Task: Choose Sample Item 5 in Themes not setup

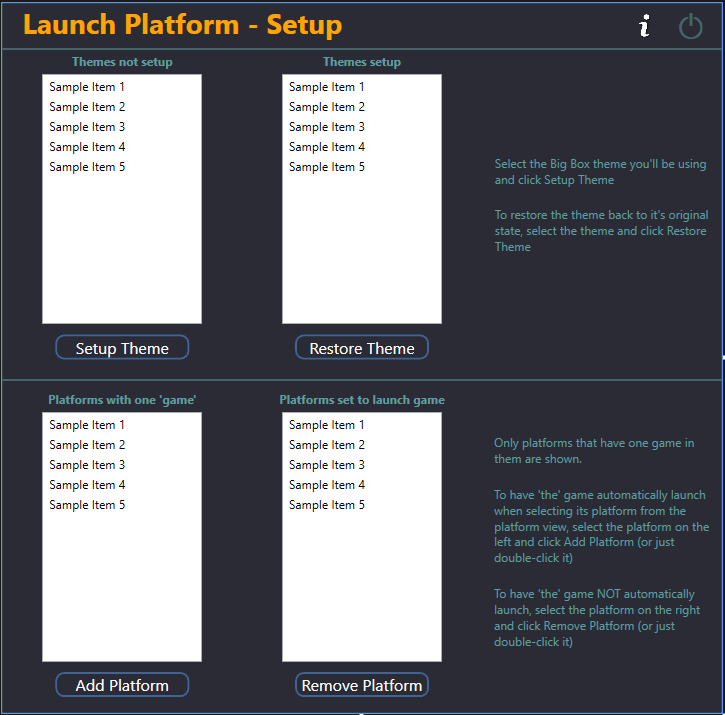Action: [87, 167]
